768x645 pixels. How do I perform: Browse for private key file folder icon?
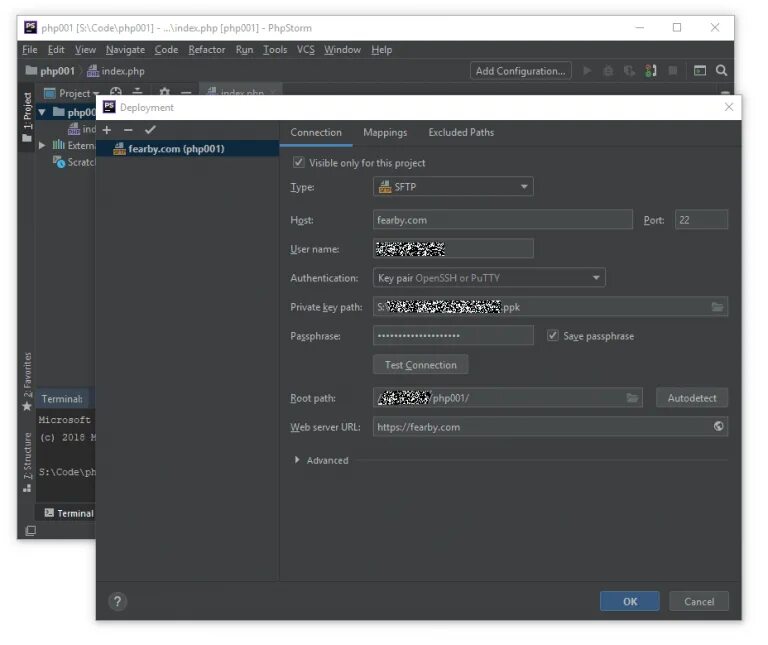717,307
